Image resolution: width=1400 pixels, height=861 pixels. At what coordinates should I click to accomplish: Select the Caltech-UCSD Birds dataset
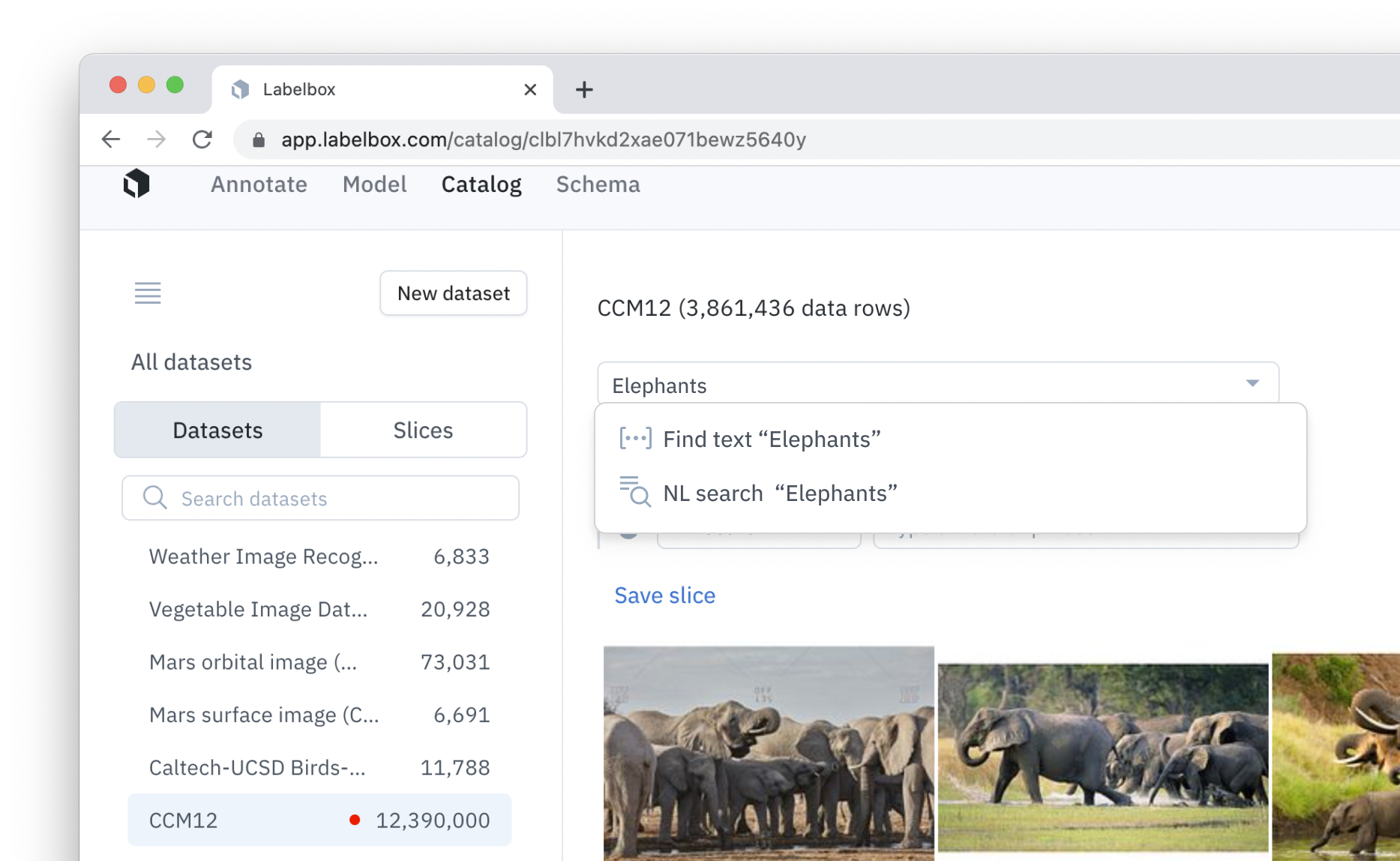pyautogui.click(x=259, y=767)
